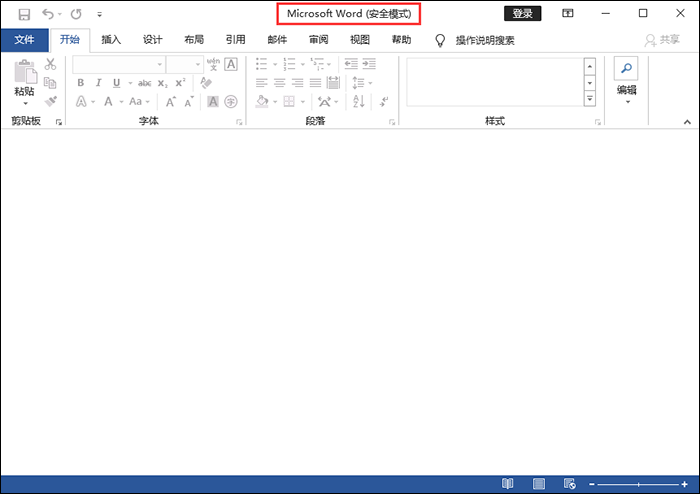700x494 pixels.
Task: Open the 文件 (File) tab
Action: (x=24, y=40)
